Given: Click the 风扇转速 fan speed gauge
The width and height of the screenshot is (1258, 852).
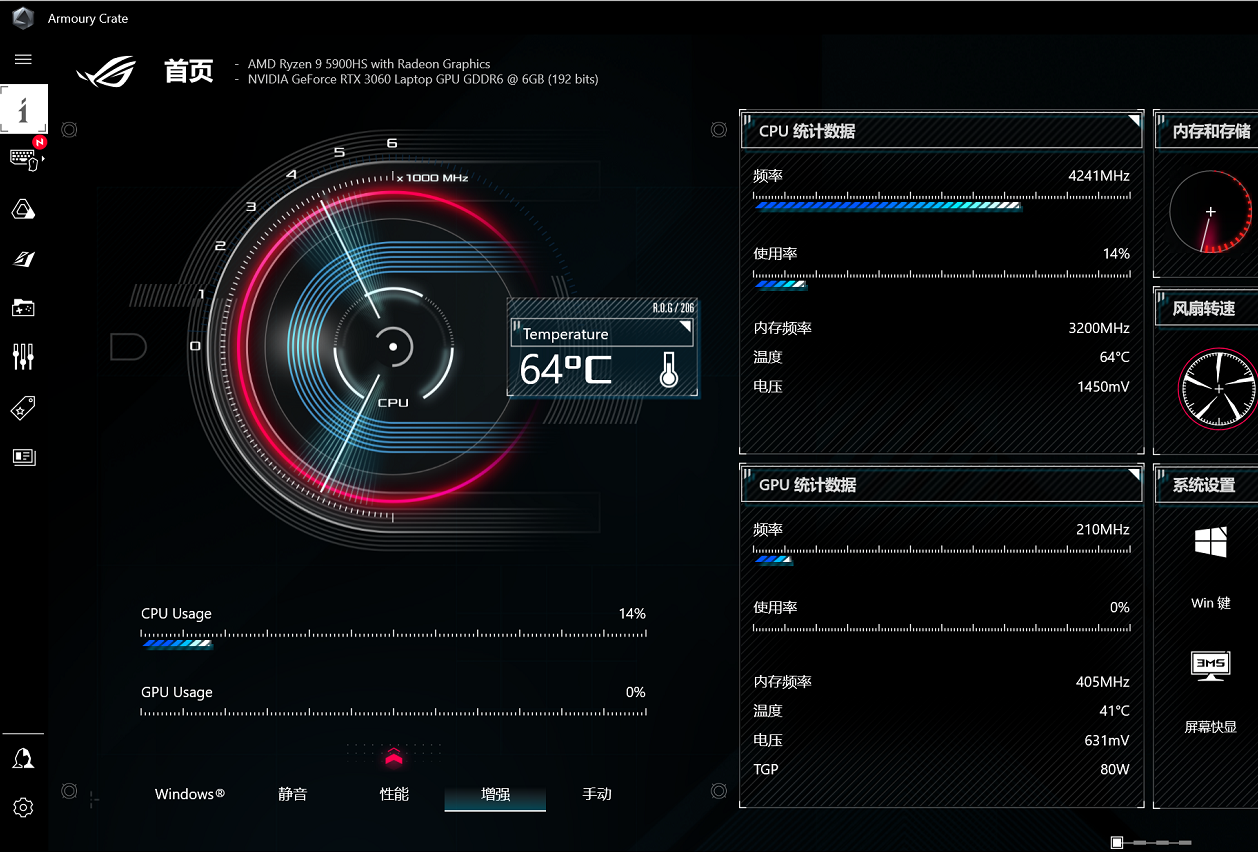Looking at the screenshot, I should click(x=1217, y=388).
